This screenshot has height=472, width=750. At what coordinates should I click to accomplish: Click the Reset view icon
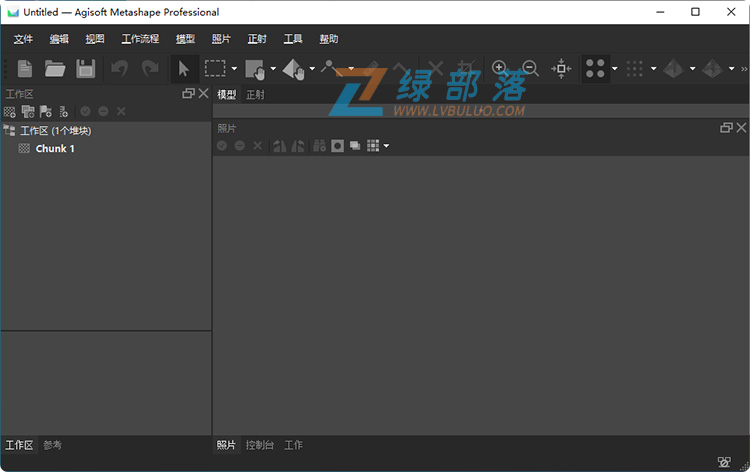pyautogui.click(x=561, y=68)
